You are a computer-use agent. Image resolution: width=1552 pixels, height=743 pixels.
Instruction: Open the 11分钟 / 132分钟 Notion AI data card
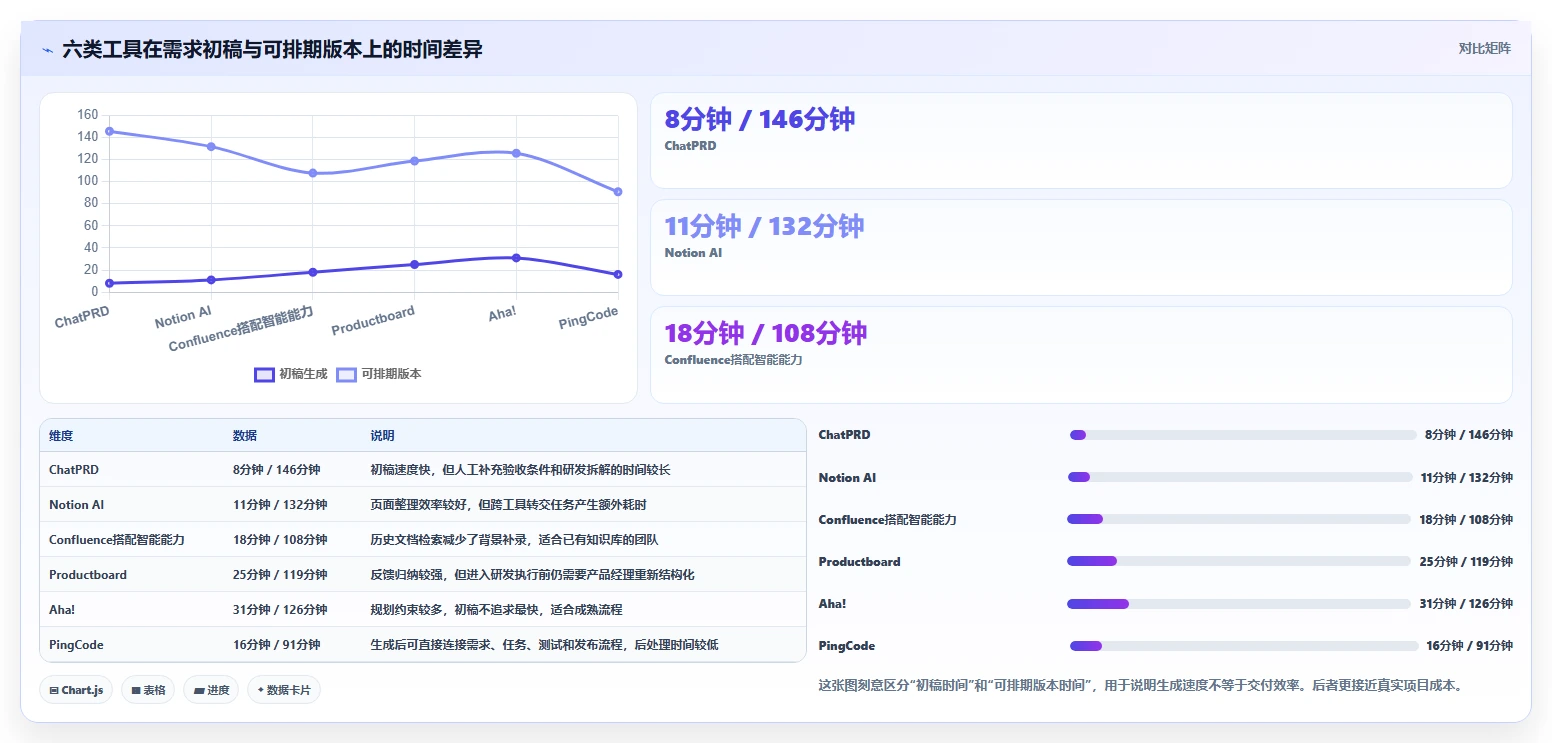coord(1081,248)
